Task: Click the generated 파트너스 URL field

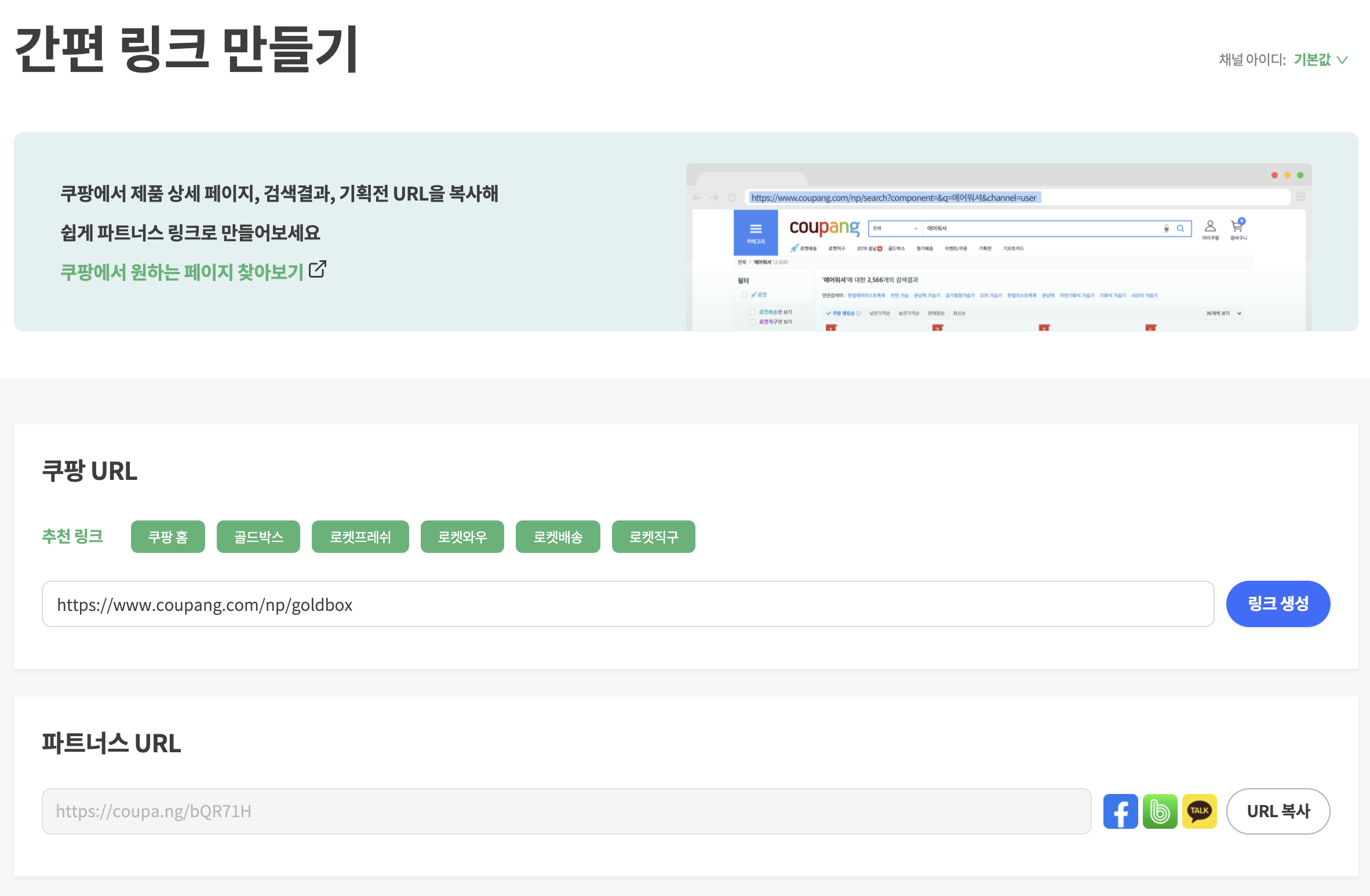Action: coord(566,811)
